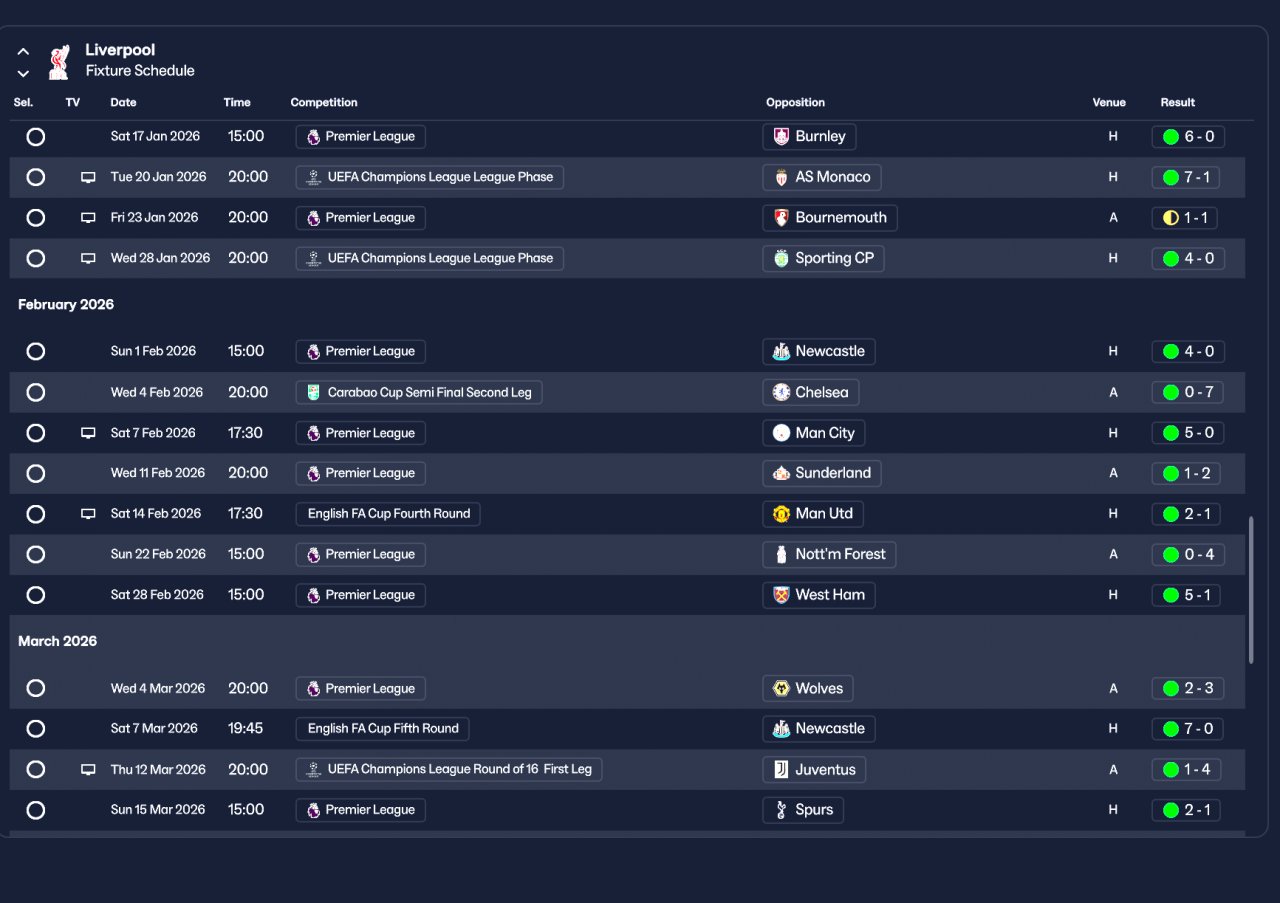
Task: Open Premier League competition on the West Ham row
Action: tap(361, 595)
